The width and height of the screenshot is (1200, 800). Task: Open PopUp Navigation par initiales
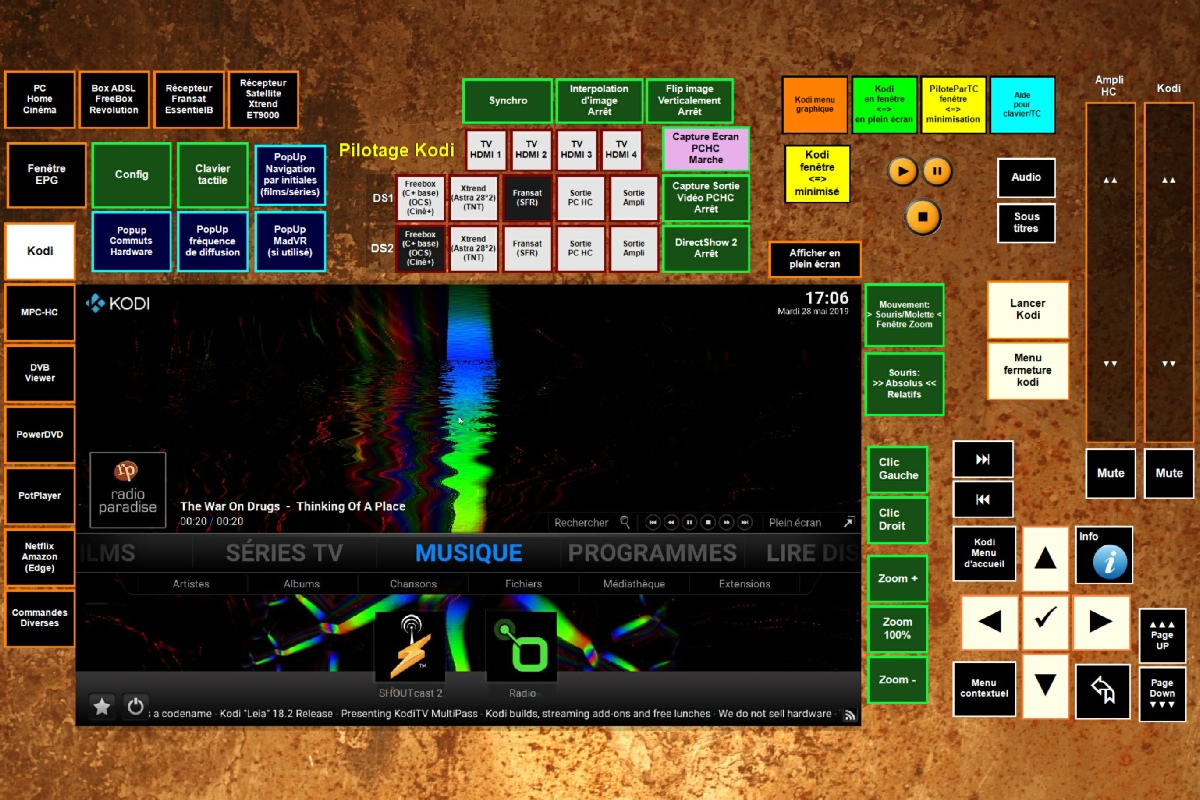pyautogui.click(x=289, y=175)
